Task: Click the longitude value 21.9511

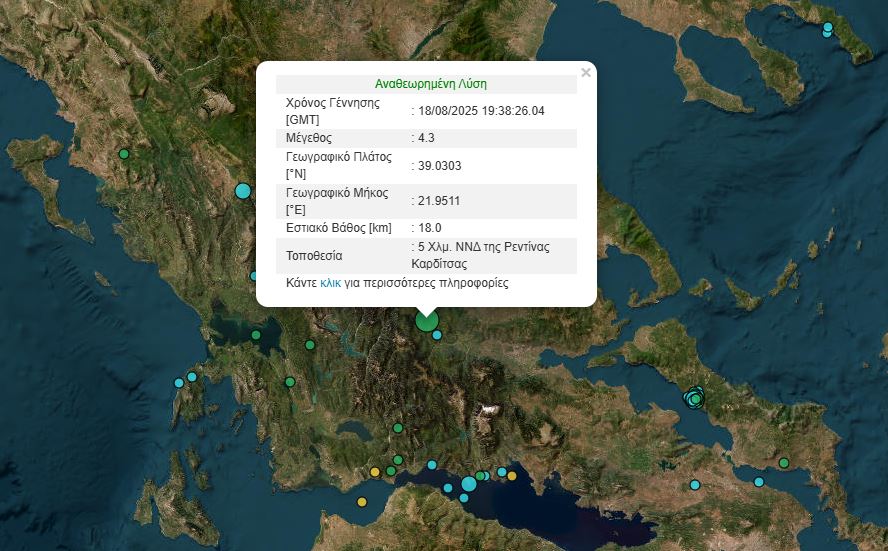Action: click(439, 201)
